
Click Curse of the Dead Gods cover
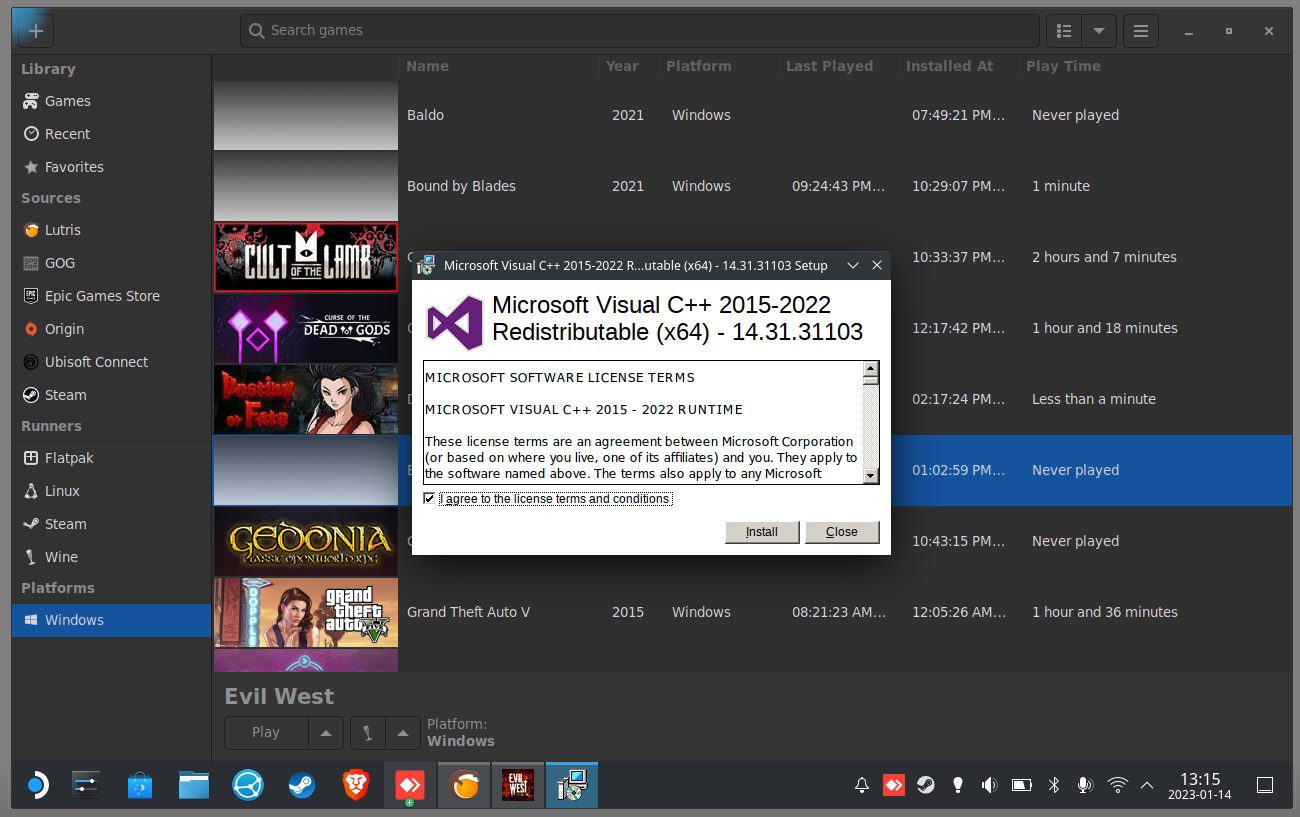point(306,328)
